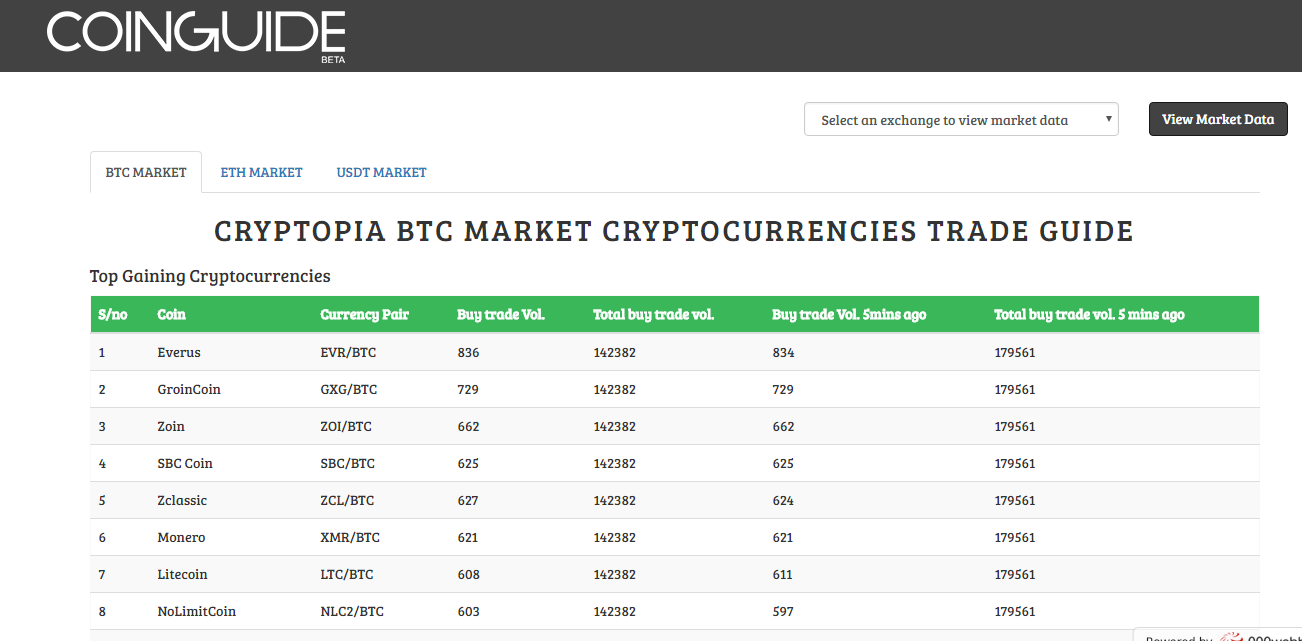The height and width of the screenshot is (641, 1302).
Task: Click Everus 5mins ago volume 834
Action: pos(783,352)
